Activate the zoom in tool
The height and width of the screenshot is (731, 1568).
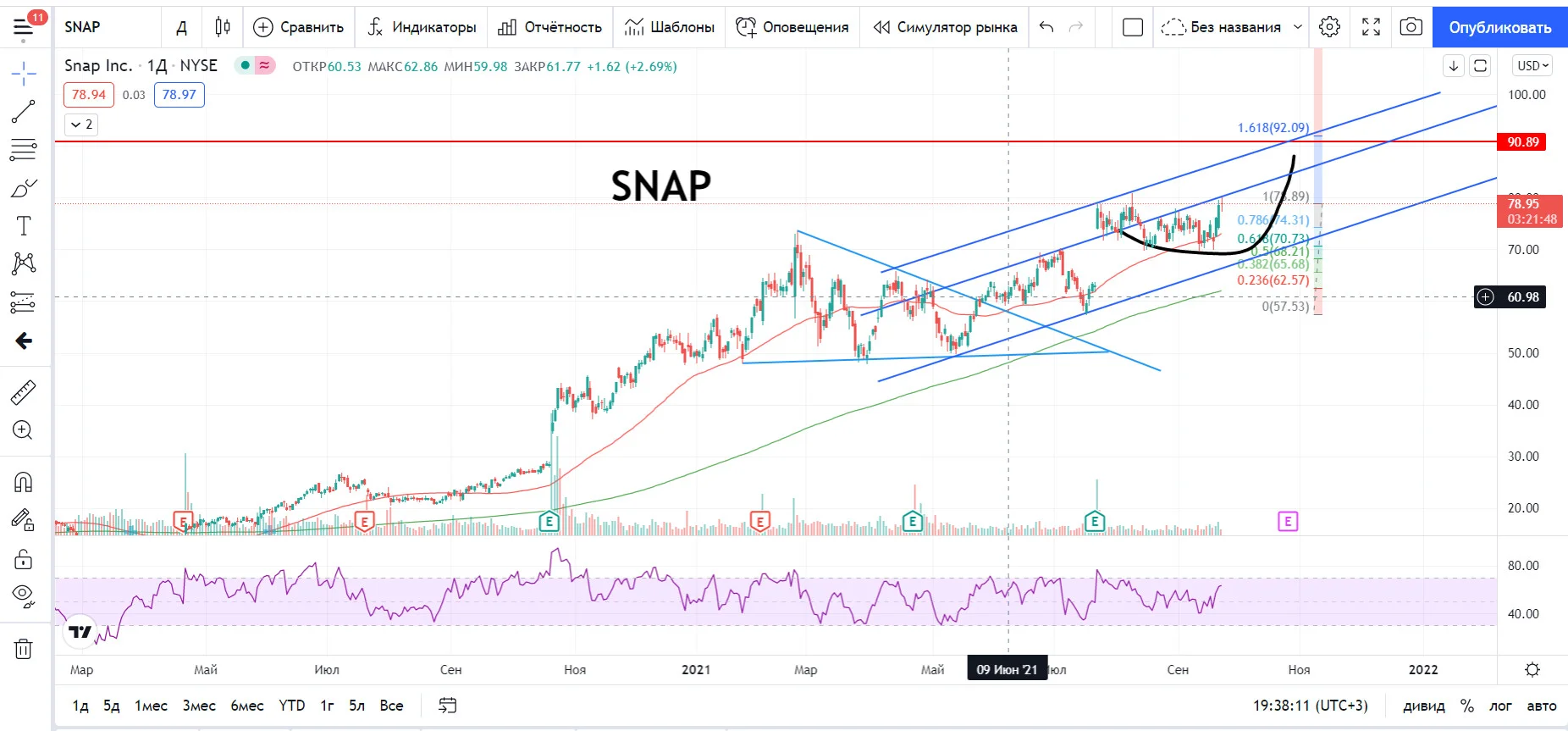pyautogui.click(x=24, y=430)
